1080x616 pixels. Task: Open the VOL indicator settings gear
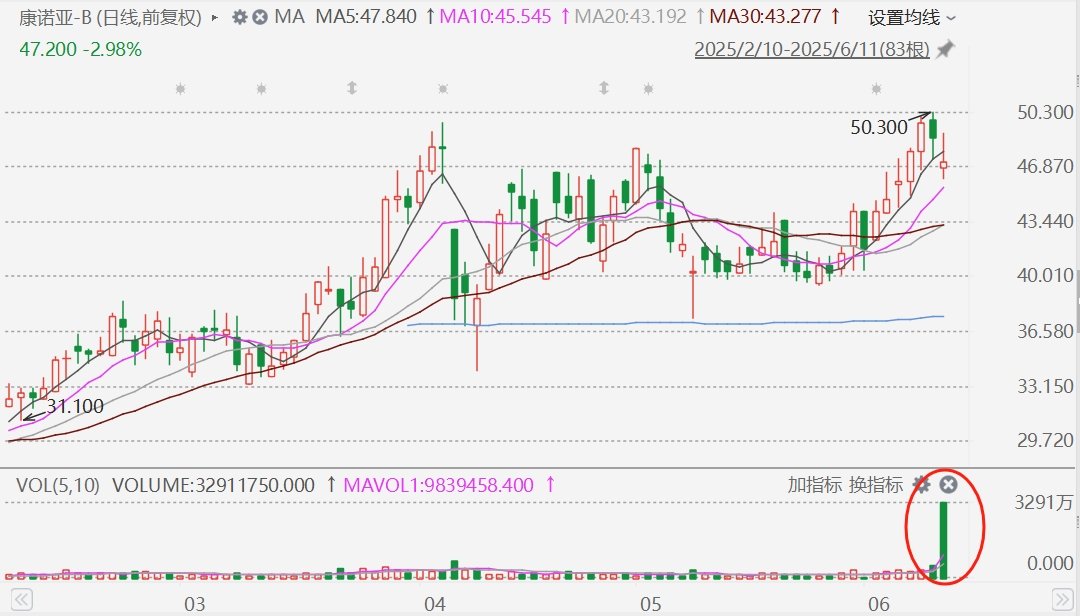pos(923,485)
